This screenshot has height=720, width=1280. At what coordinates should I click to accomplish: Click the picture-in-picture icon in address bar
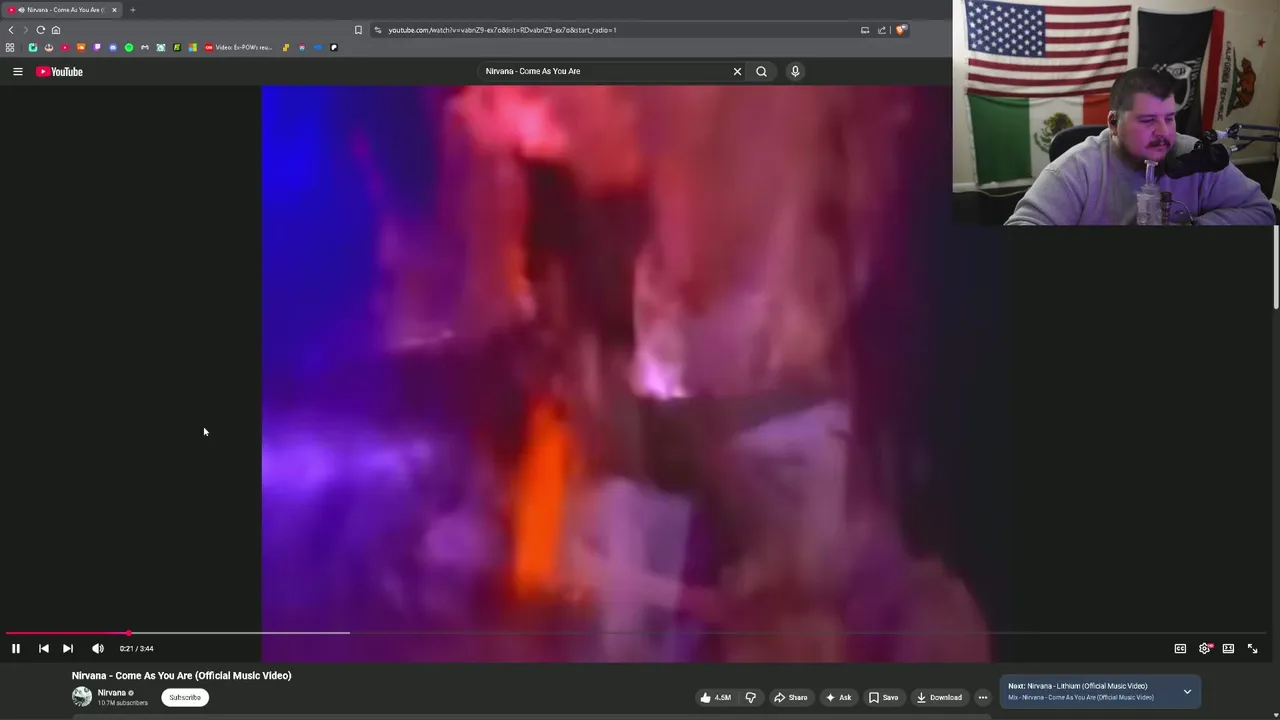point(865,30)
